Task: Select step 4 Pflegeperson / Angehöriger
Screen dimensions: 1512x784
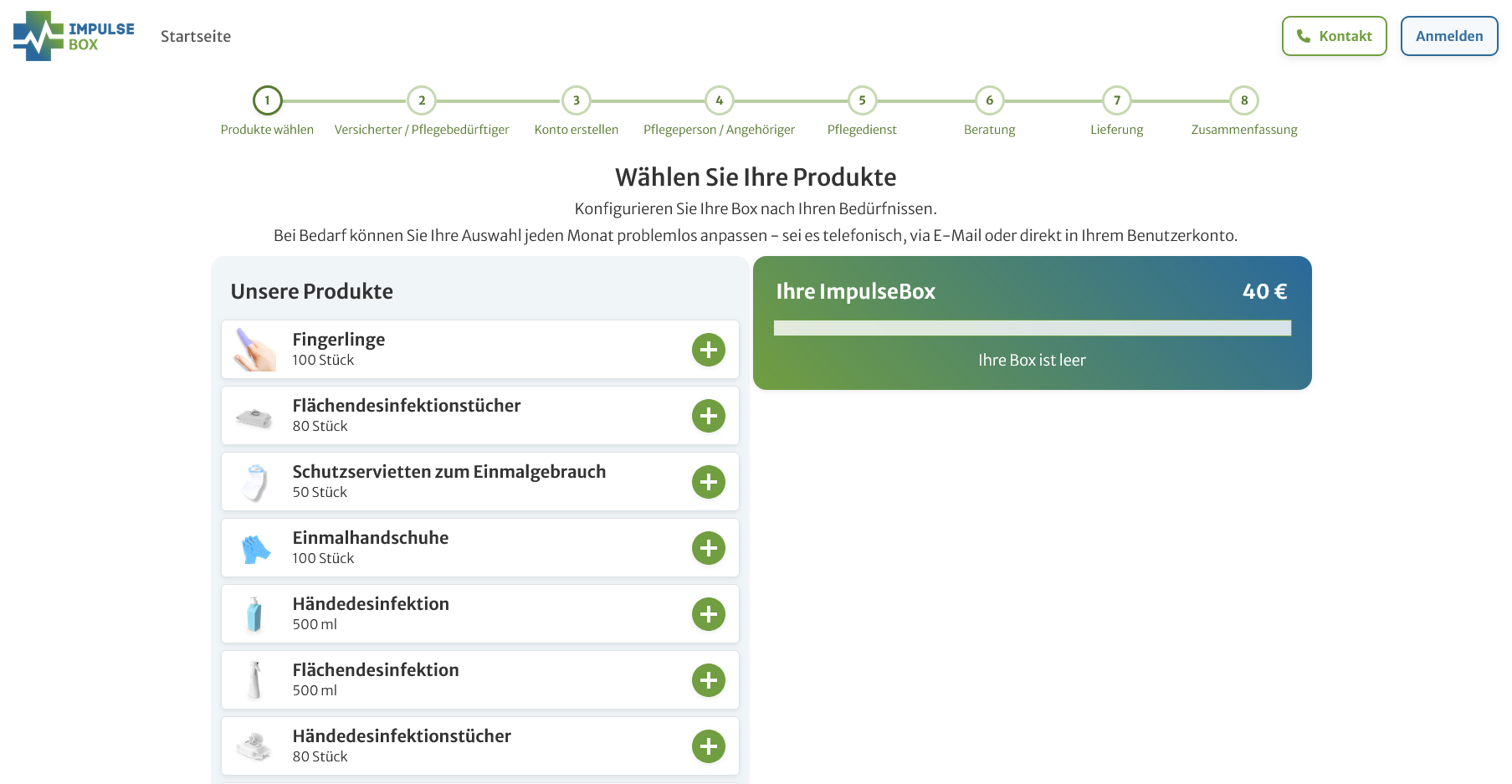Action: [x=719, y=100]
